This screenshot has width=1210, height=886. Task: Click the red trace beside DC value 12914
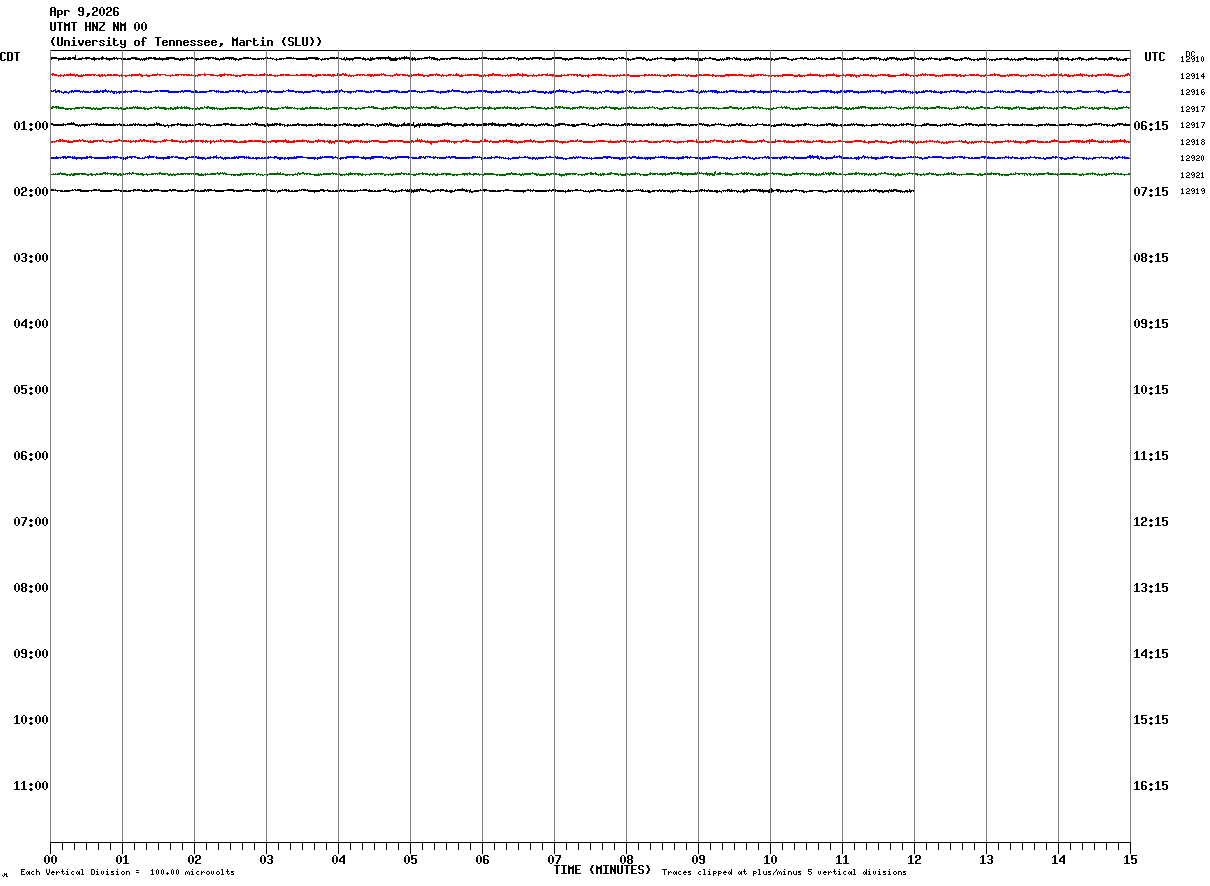(590, 75)
